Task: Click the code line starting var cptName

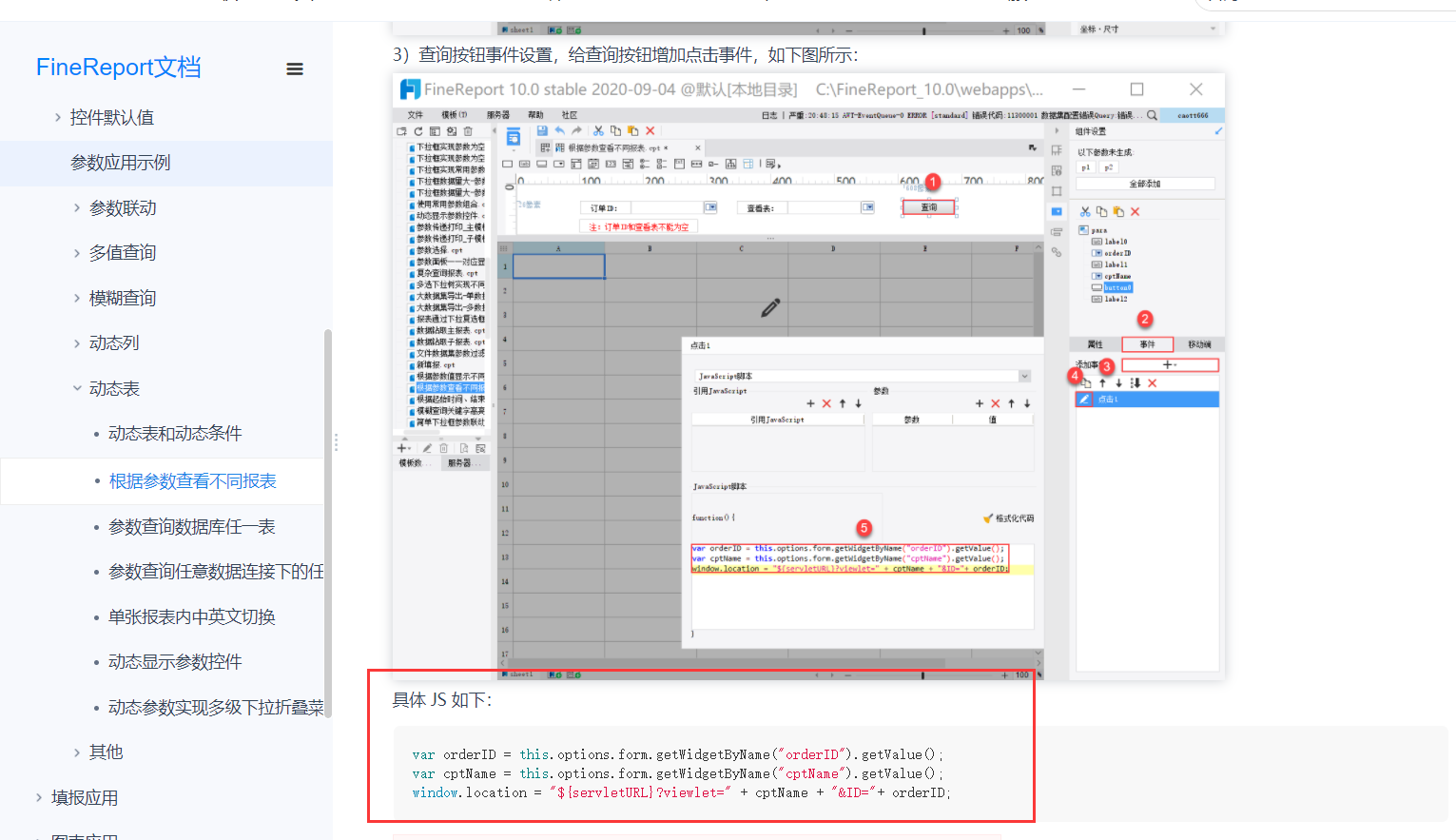Action: click(677, 773)
